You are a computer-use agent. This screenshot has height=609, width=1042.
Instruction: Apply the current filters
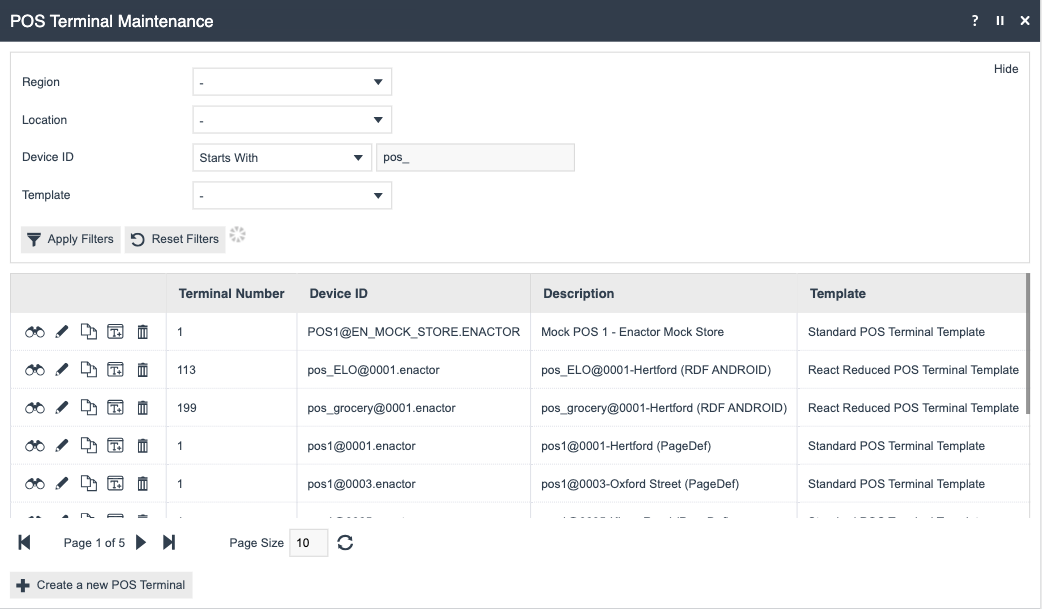click(70, 239)
